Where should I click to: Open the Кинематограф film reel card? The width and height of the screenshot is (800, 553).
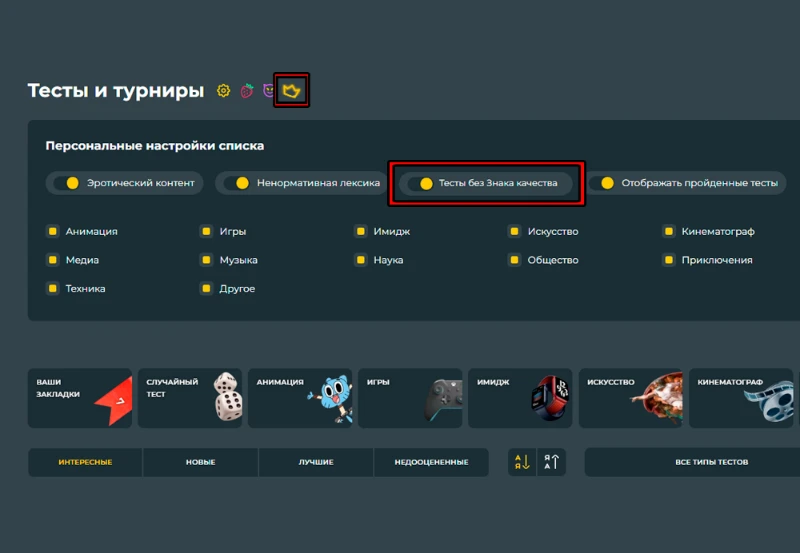click(741, 398)
